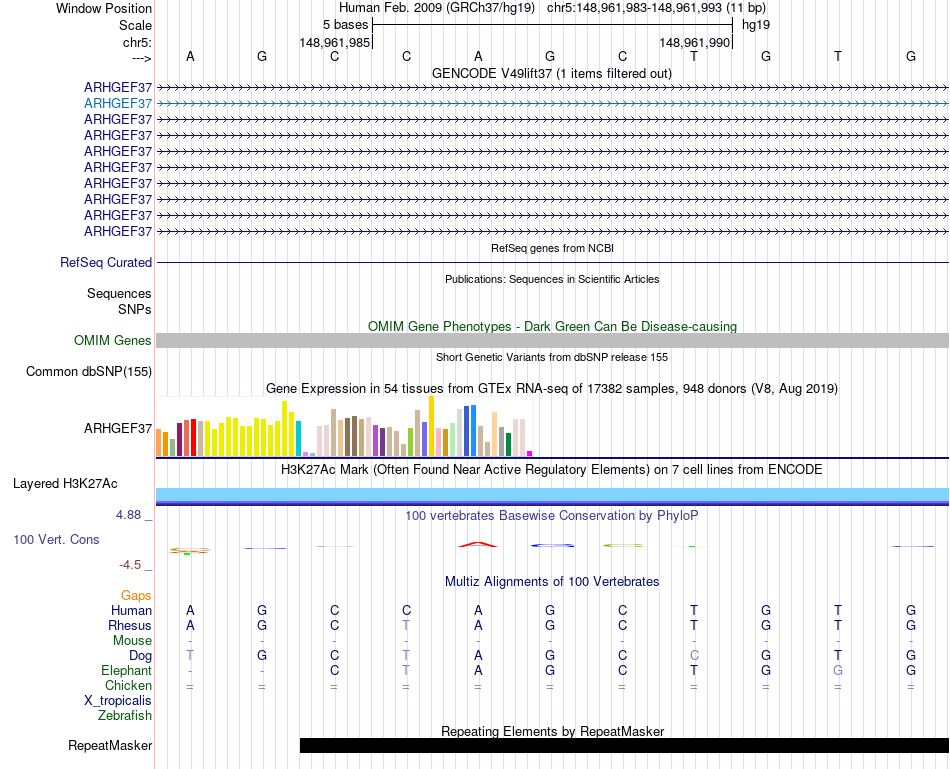Screen dimensions: 950x769
Task: Click the SNPs track label
Action: click(x=135, y=309)
